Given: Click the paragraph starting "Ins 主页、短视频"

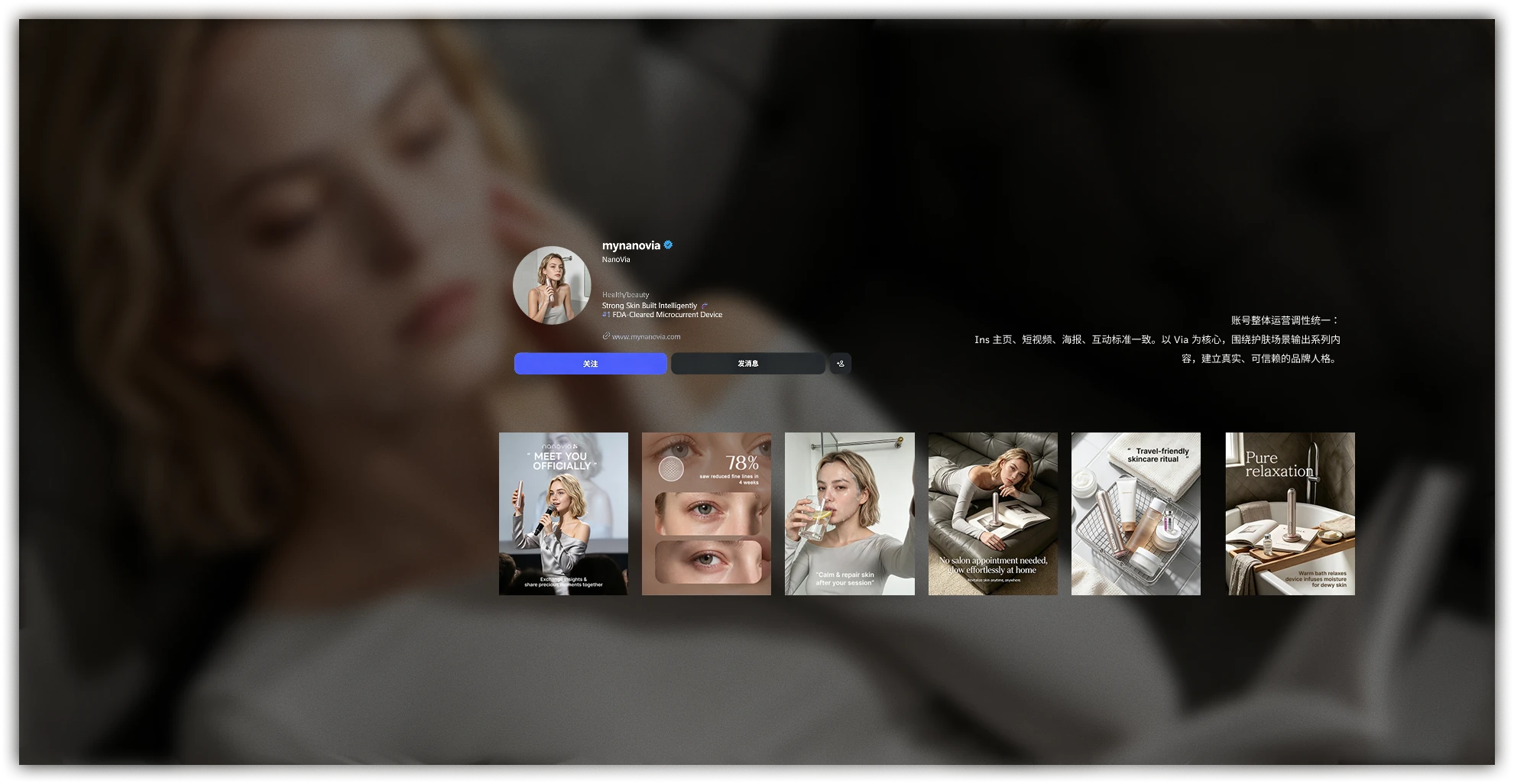Looking at the screenshot, I should pyautogui.click(x=1157, y=349).
